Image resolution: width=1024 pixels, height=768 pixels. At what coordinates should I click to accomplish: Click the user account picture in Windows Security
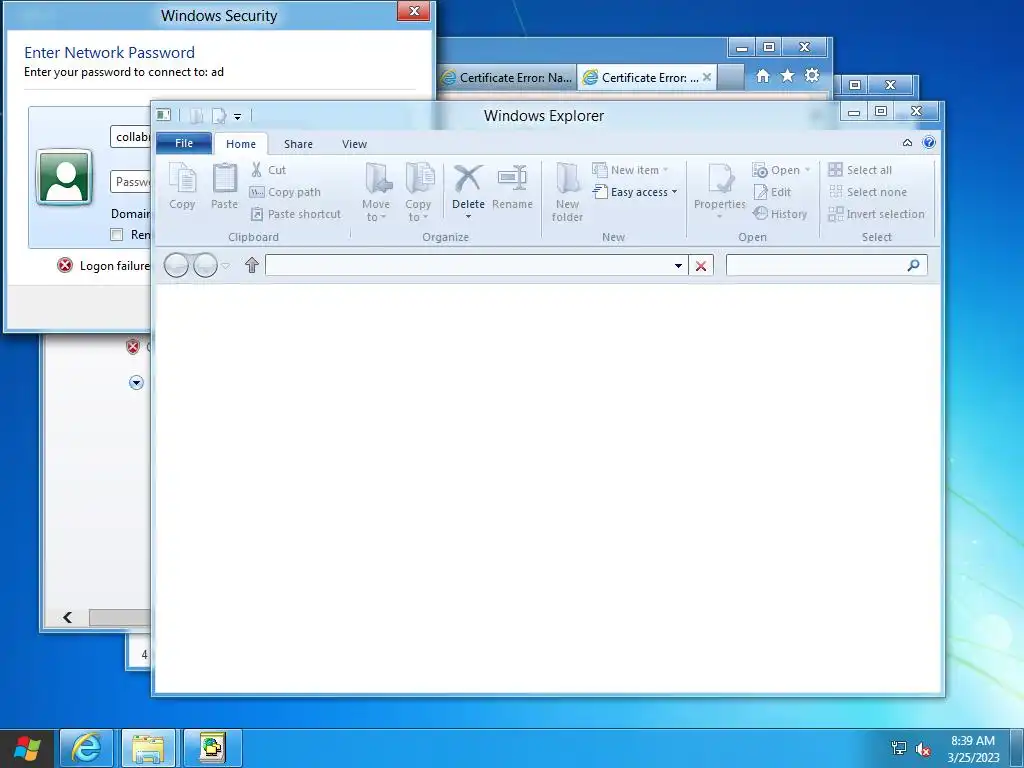pos(64,177)
